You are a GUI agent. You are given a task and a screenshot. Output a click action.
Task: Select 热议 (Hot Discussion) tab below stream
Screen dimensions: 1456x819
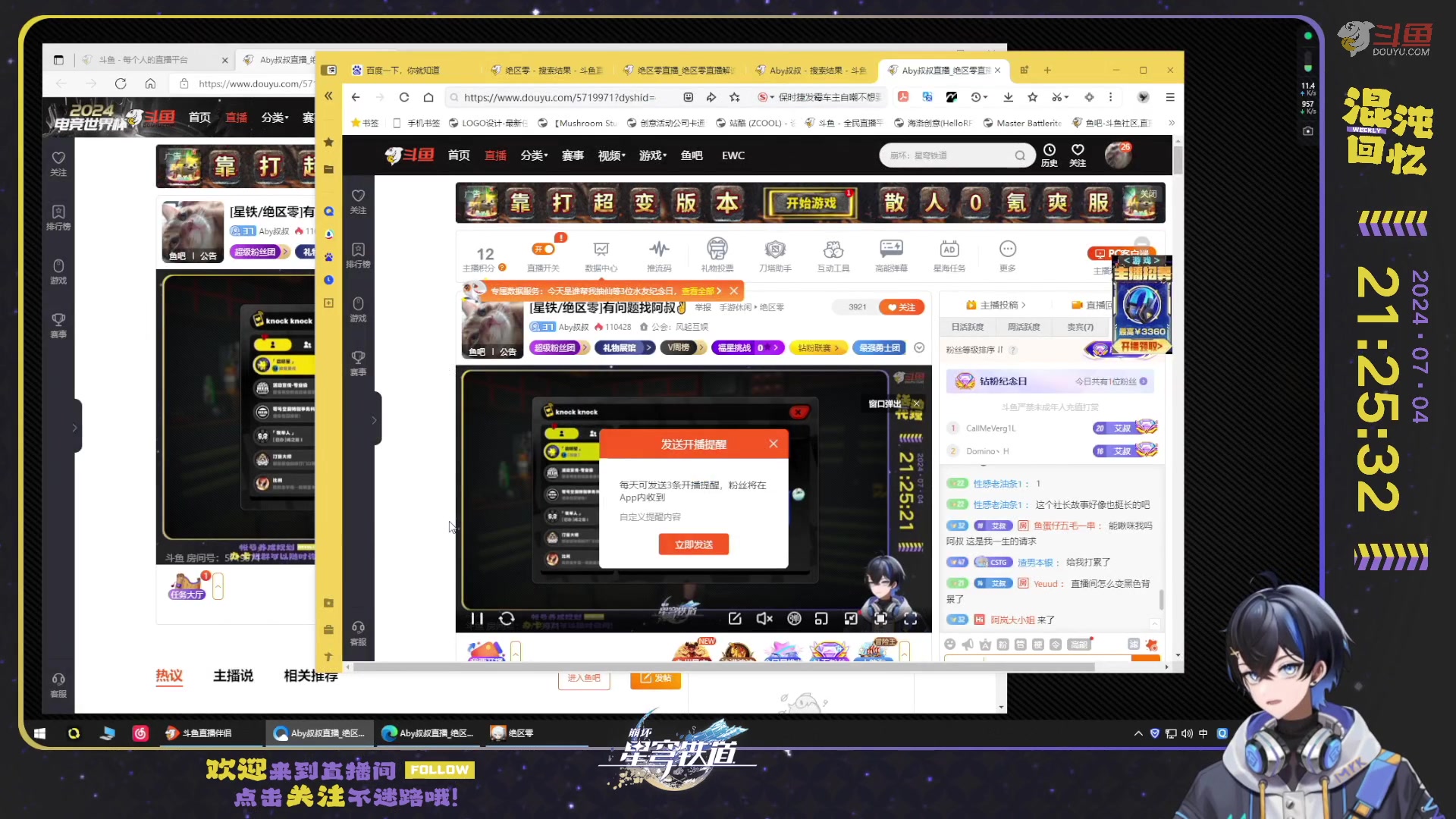tap(168, 676)
